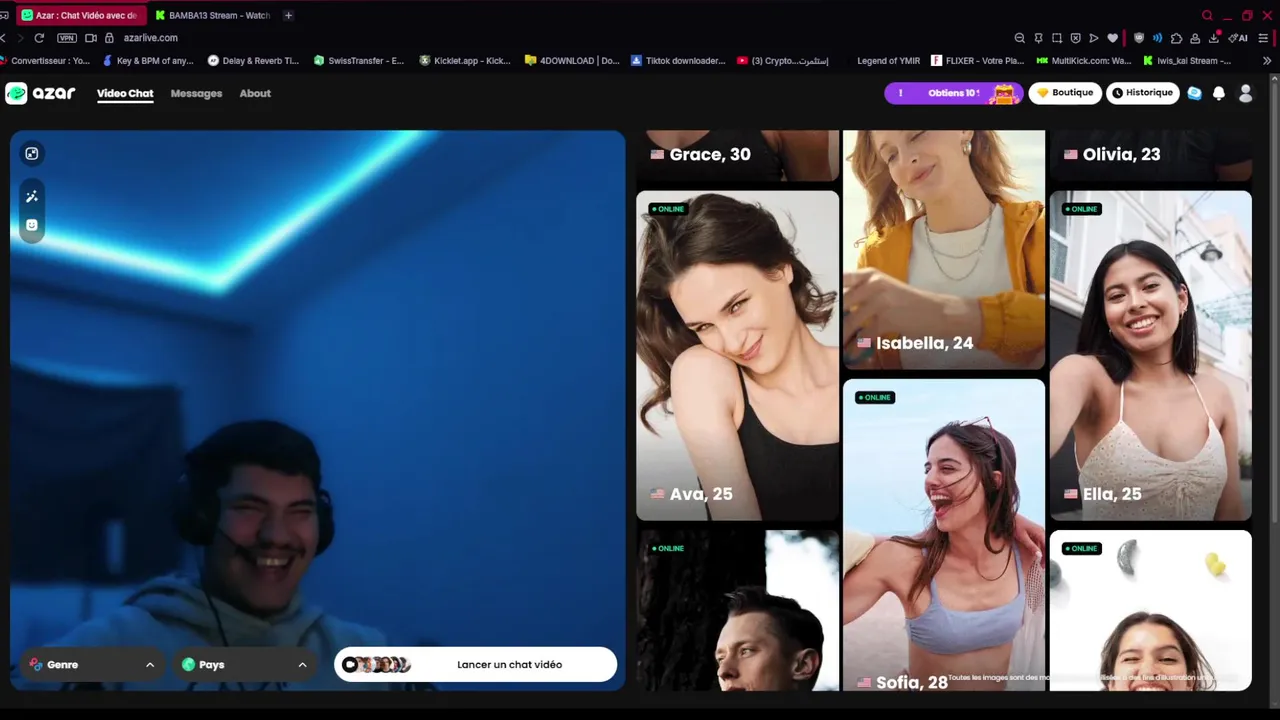The width and height of the screenshot is (1280, 720).
Task: Select Ava, 25 profile card
Action: (737, 356)
